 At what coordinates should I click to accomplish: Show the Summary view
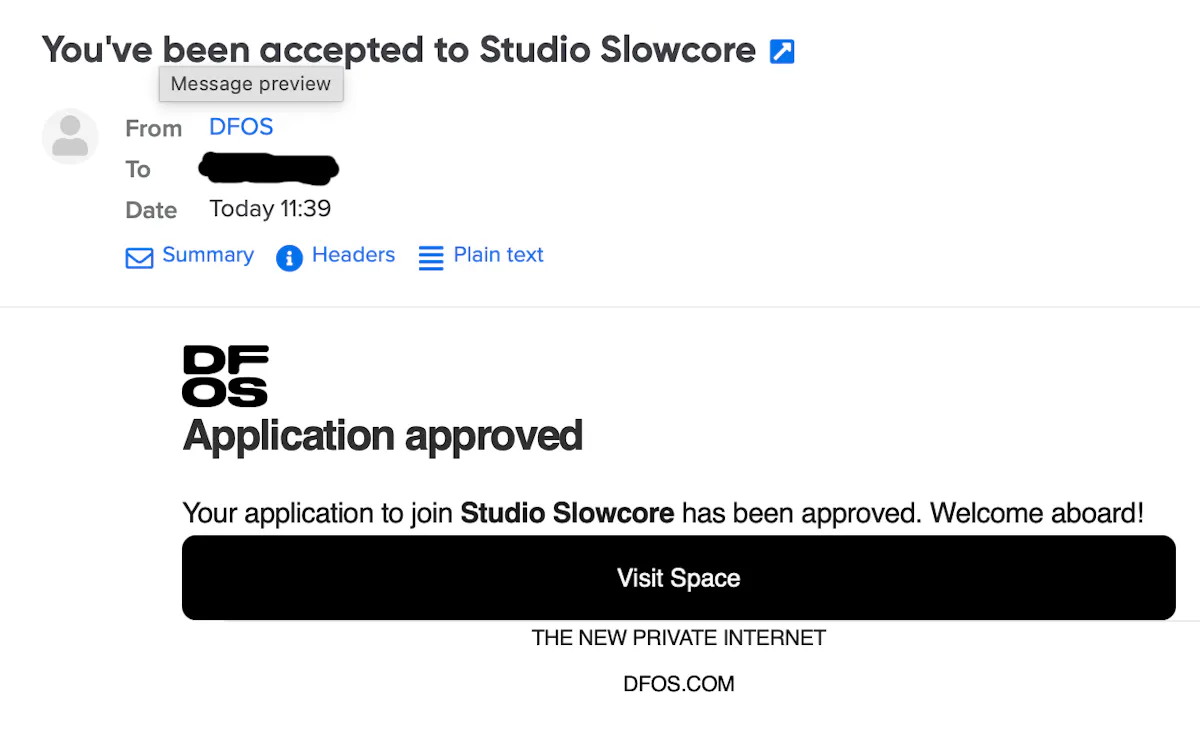208,255
